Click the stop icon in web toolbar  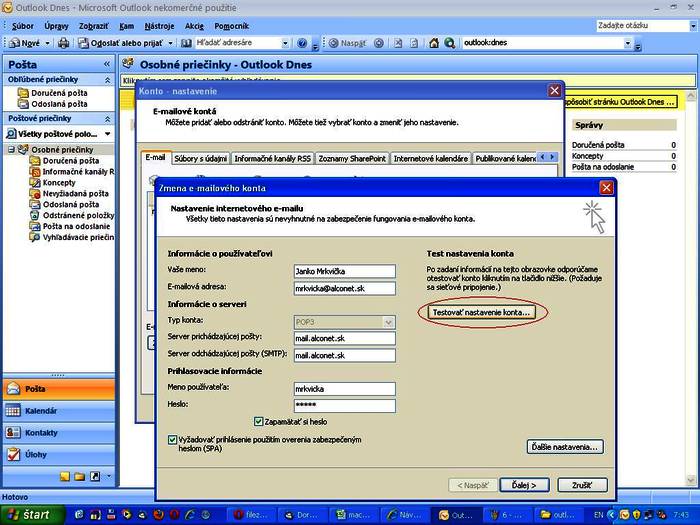point(398,43)
